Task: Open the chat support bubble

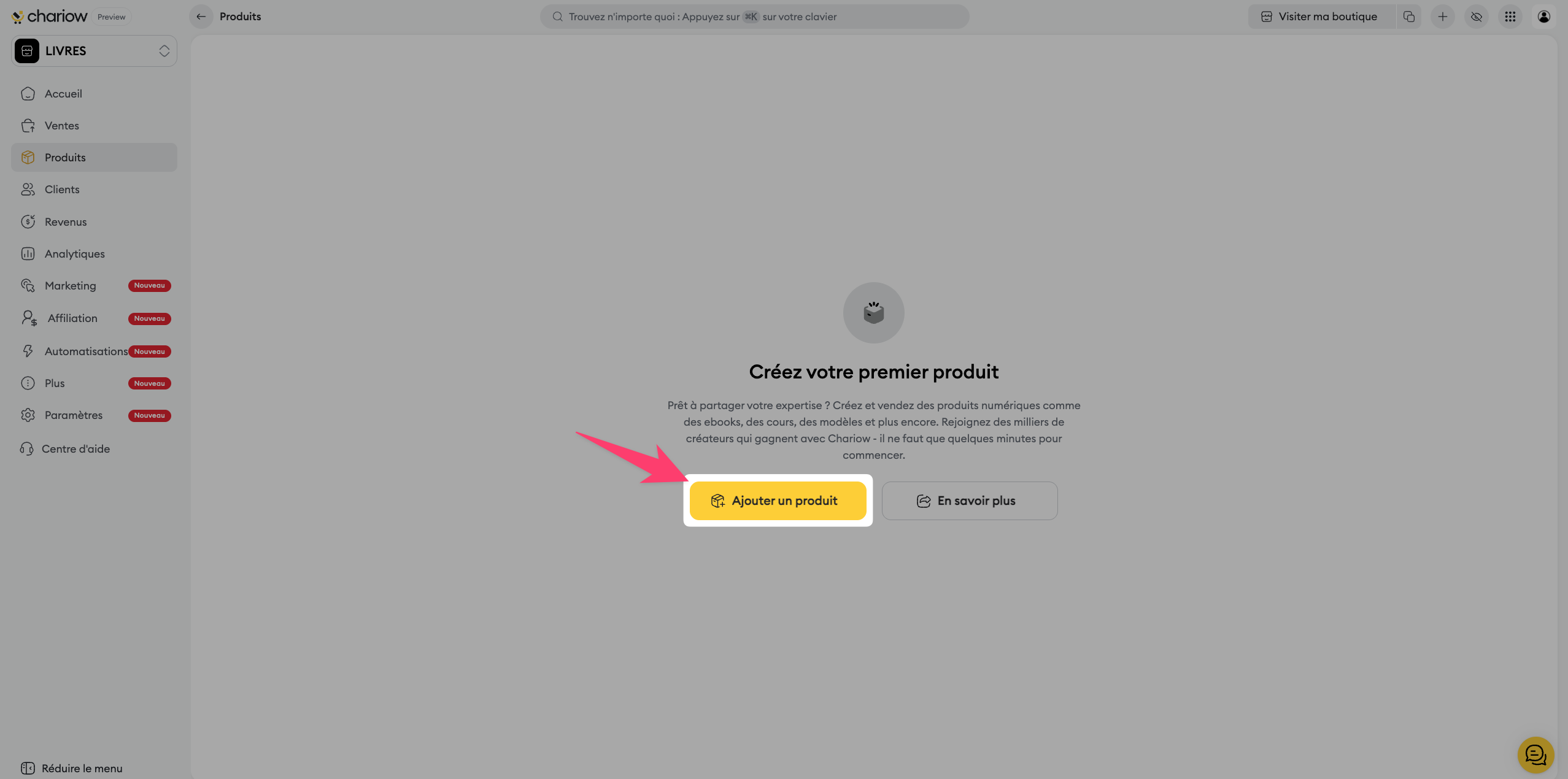Action: point(1535,755)
